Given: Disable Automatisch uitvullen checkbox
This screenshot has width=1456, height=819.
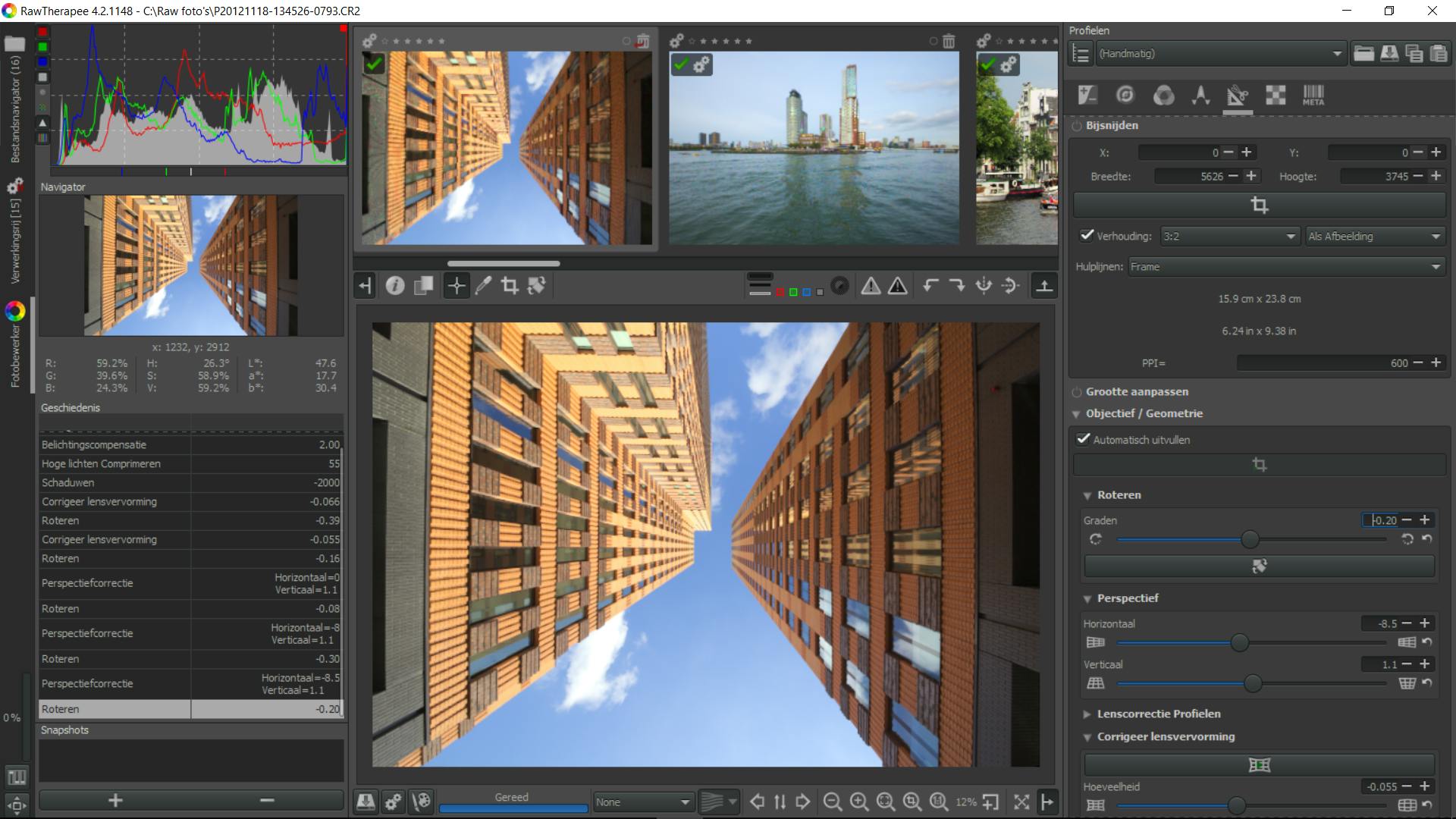Looking at the screenshot, I should click(x=1083, y=439).
